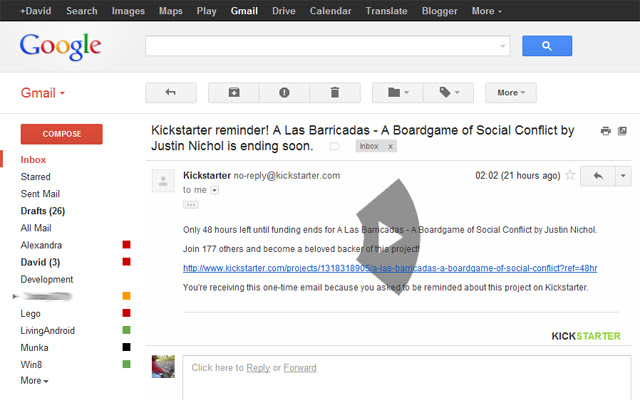Open the Kickstarter project URL link
This screenshot has height=400, width=640.
[x=390, y=268]
